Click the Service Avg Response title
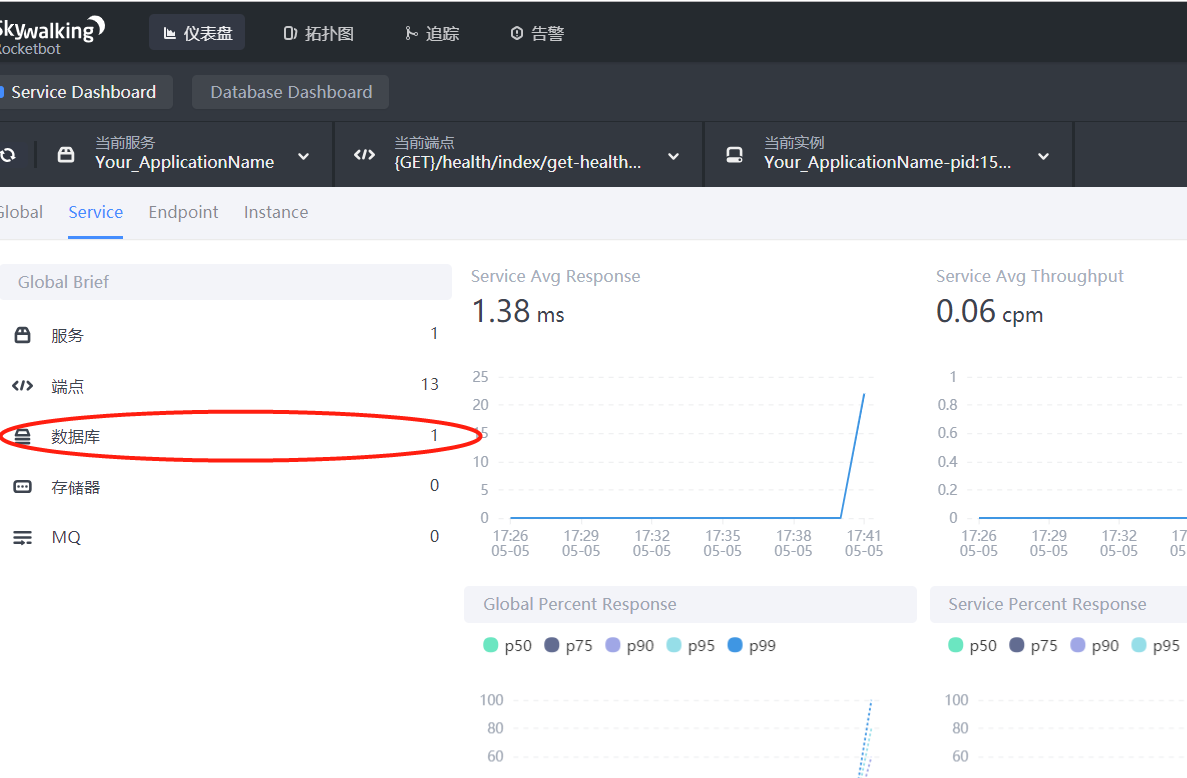 (556, 276)
